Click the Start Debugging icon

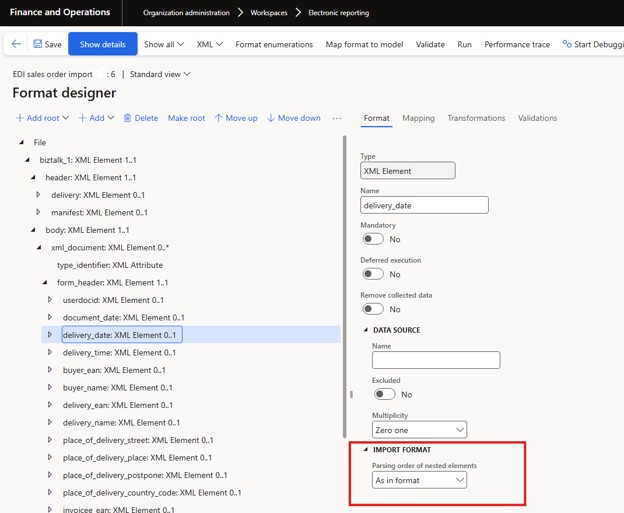[x=567, y=44]
